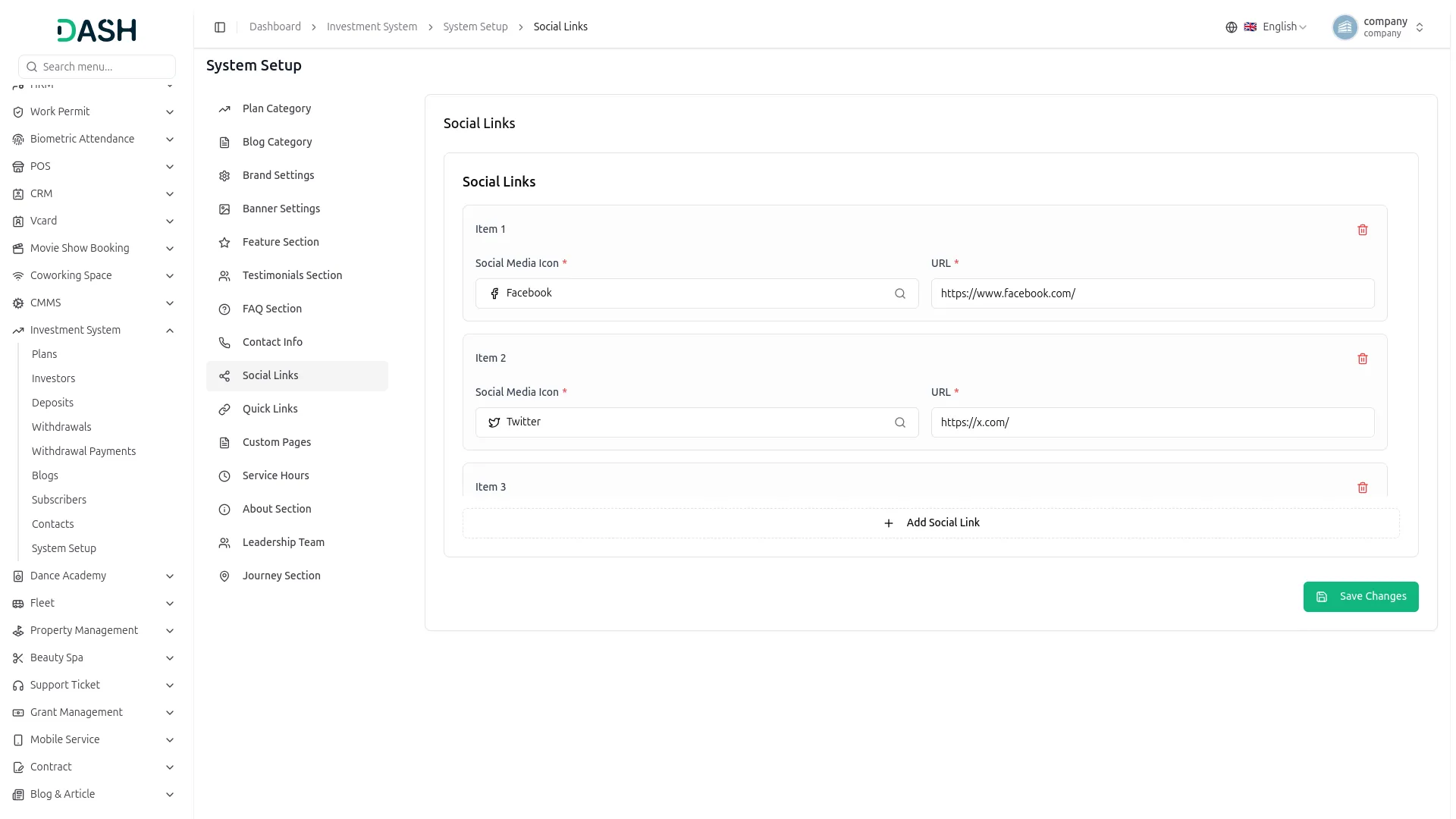This screenshot has width=1456, height=819.
Task: Click the Service Hours clock icon
Action: 224,476
